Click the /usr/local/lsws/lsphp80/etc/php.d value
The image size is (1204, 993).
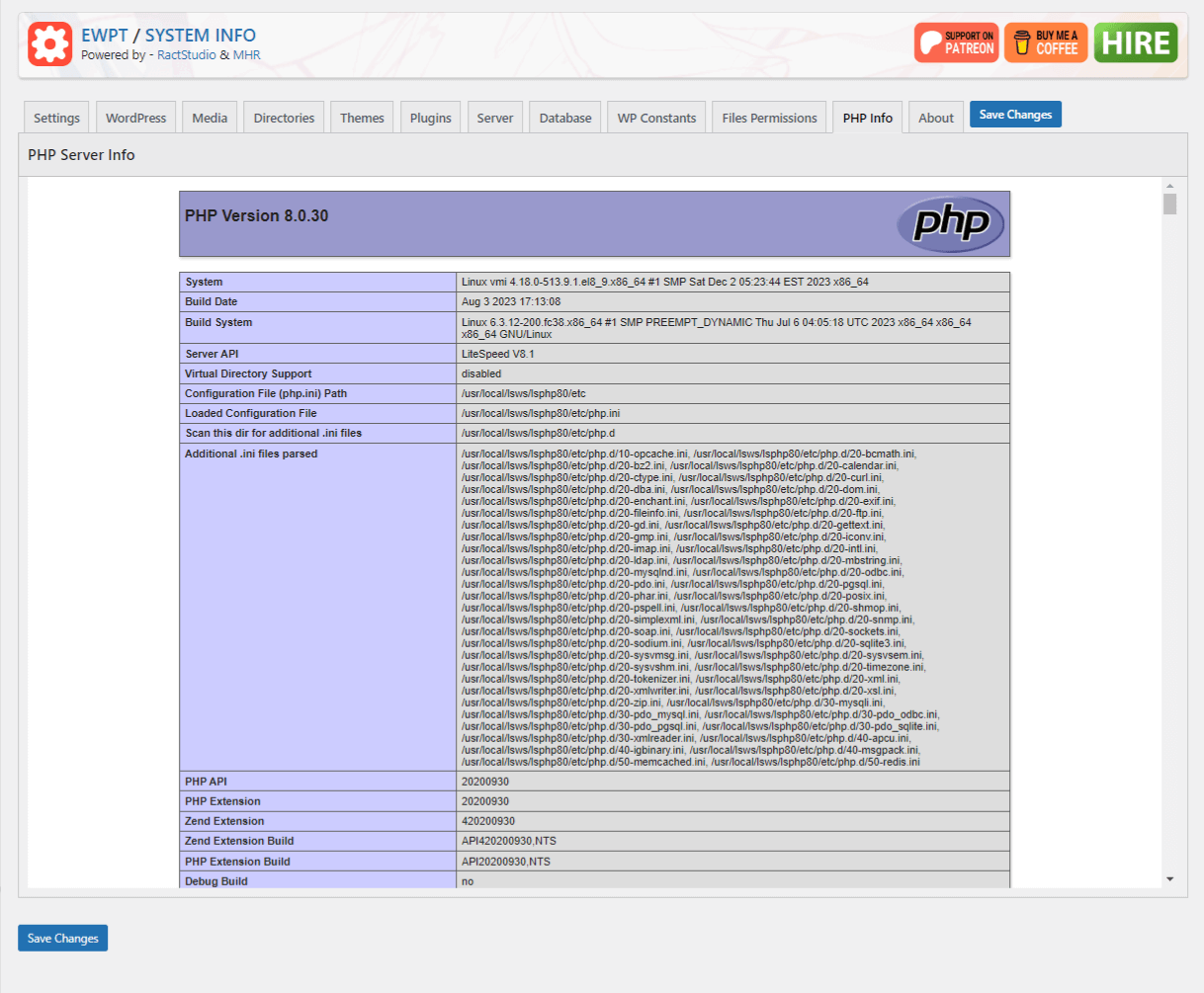[x=538, y=433]
